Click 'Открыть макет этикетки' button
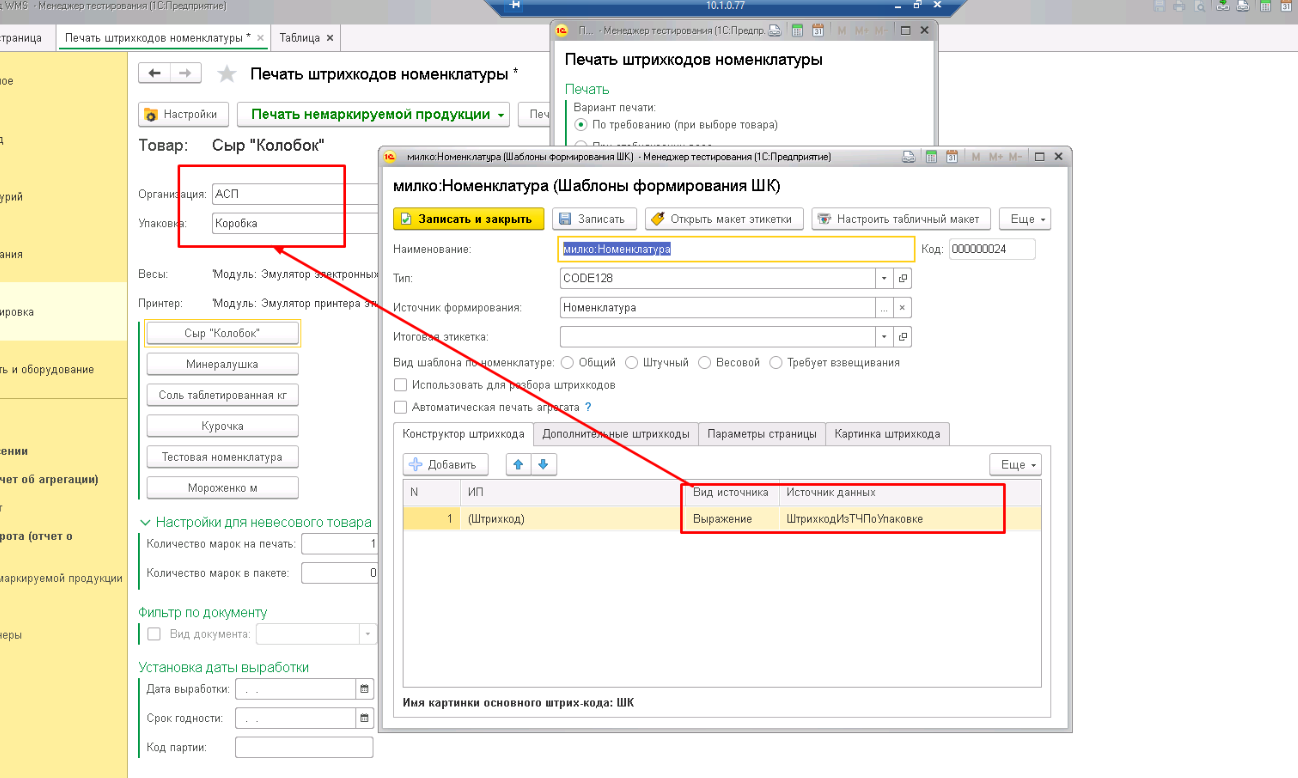The height and width of the screenshot is (778, 1298). tap(724, 219)
